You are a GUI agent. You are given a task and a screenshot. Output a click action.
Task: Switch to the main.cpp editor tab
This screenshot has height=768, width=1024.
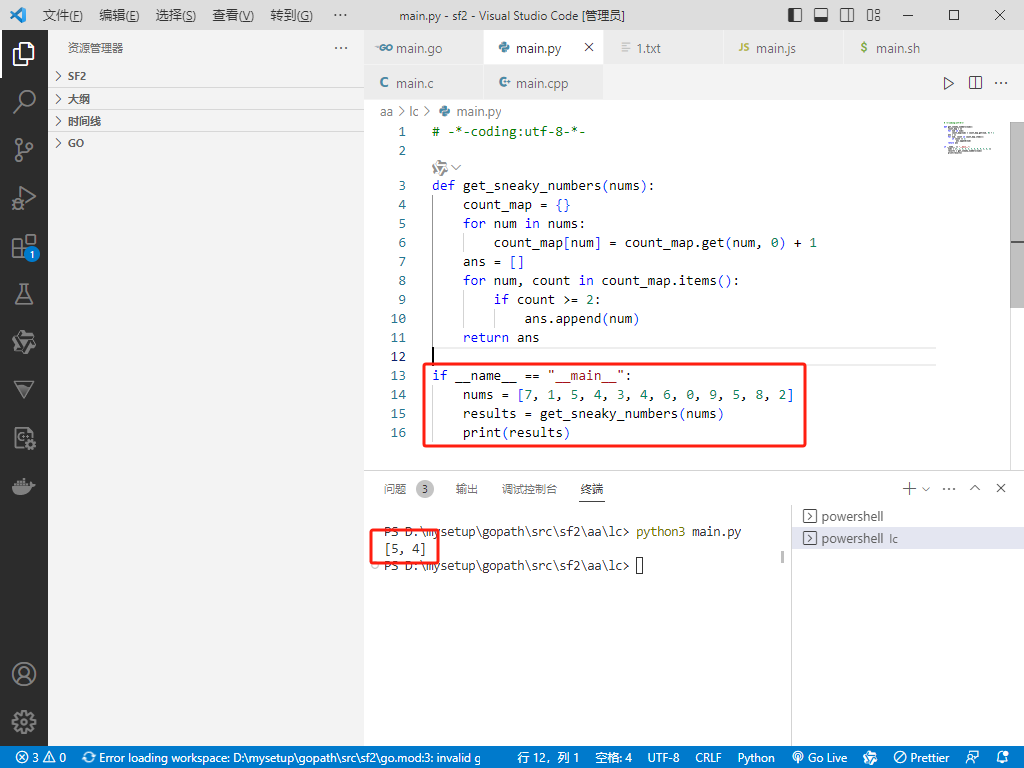[x=543, y=83]
